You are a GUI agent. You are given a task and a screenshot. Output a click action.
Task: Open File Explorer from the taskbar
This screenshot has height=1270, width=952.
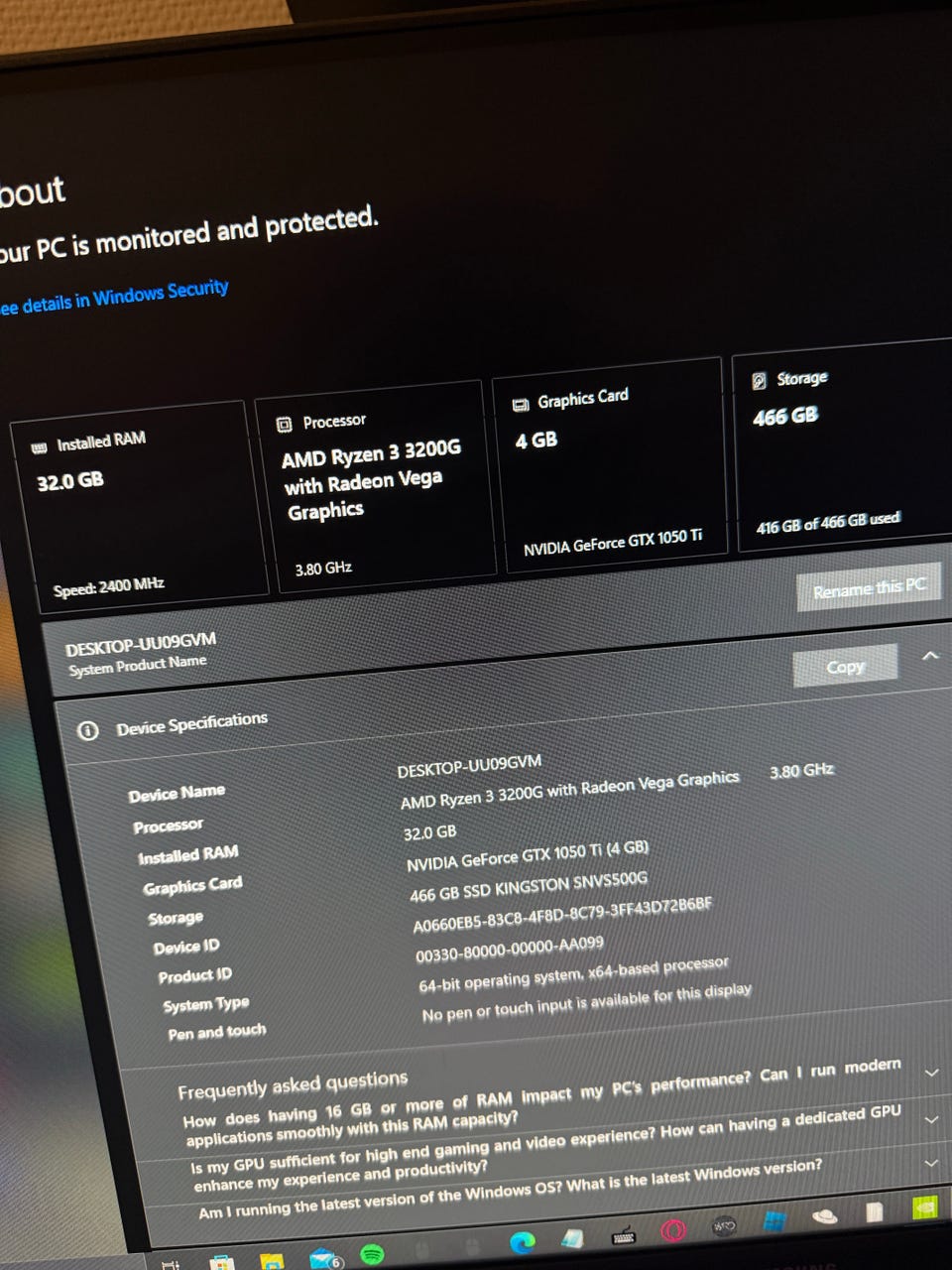point(272,1262)
